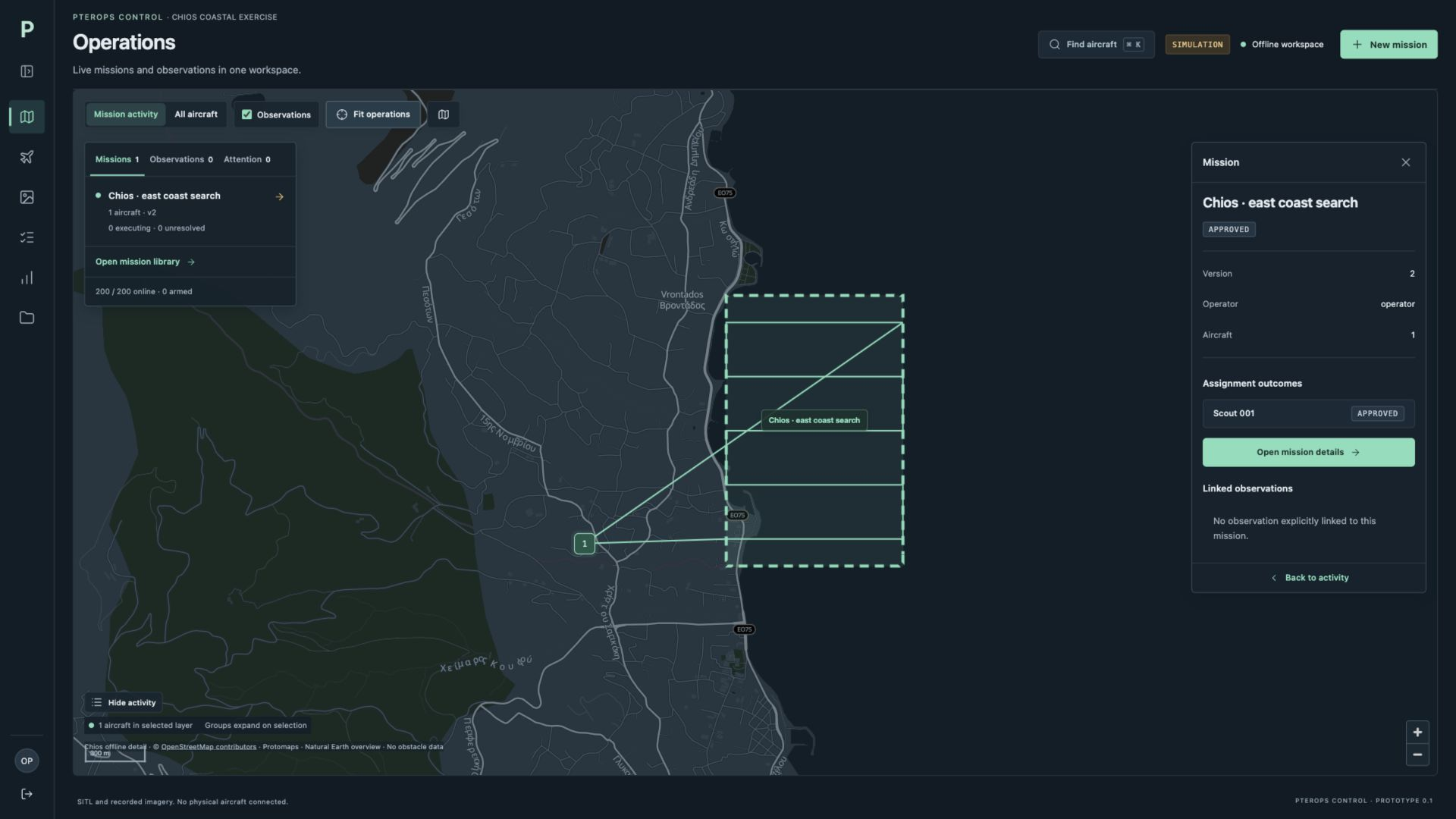1456x819 pixels.
Task: Toggle the sidebar panel icon
Action: pyautogui.click(x=27, y=71)
